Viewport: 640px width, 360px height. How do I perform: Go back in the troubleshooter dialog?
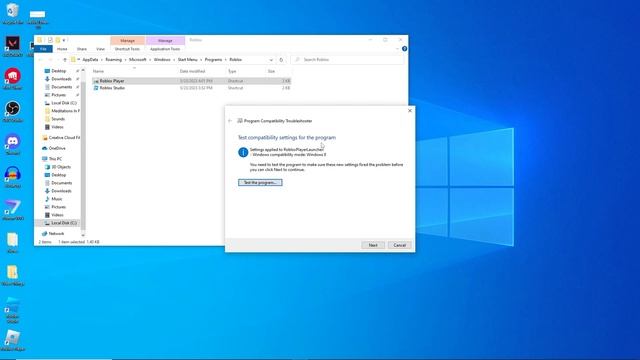(230, 121)
